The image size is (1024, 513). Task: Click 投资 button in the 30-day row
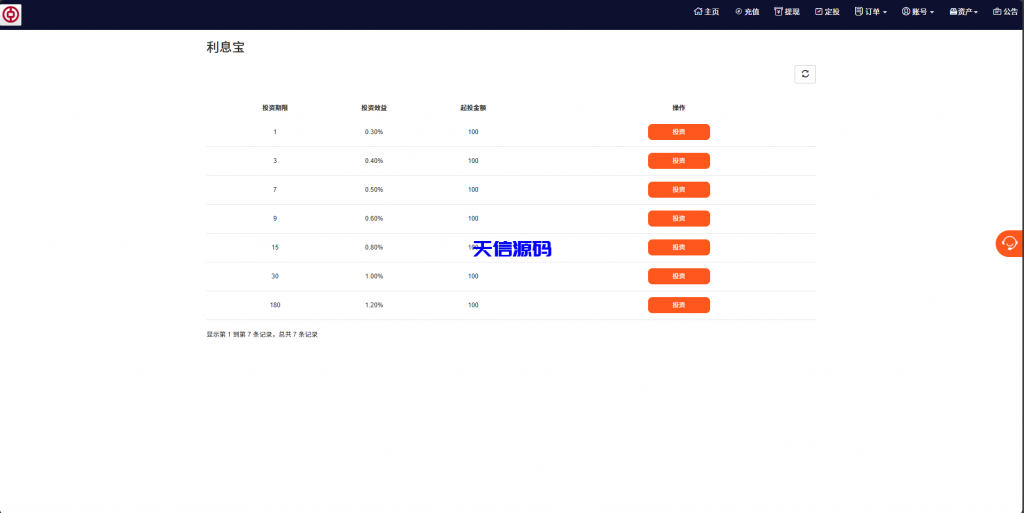click(678, 276)
